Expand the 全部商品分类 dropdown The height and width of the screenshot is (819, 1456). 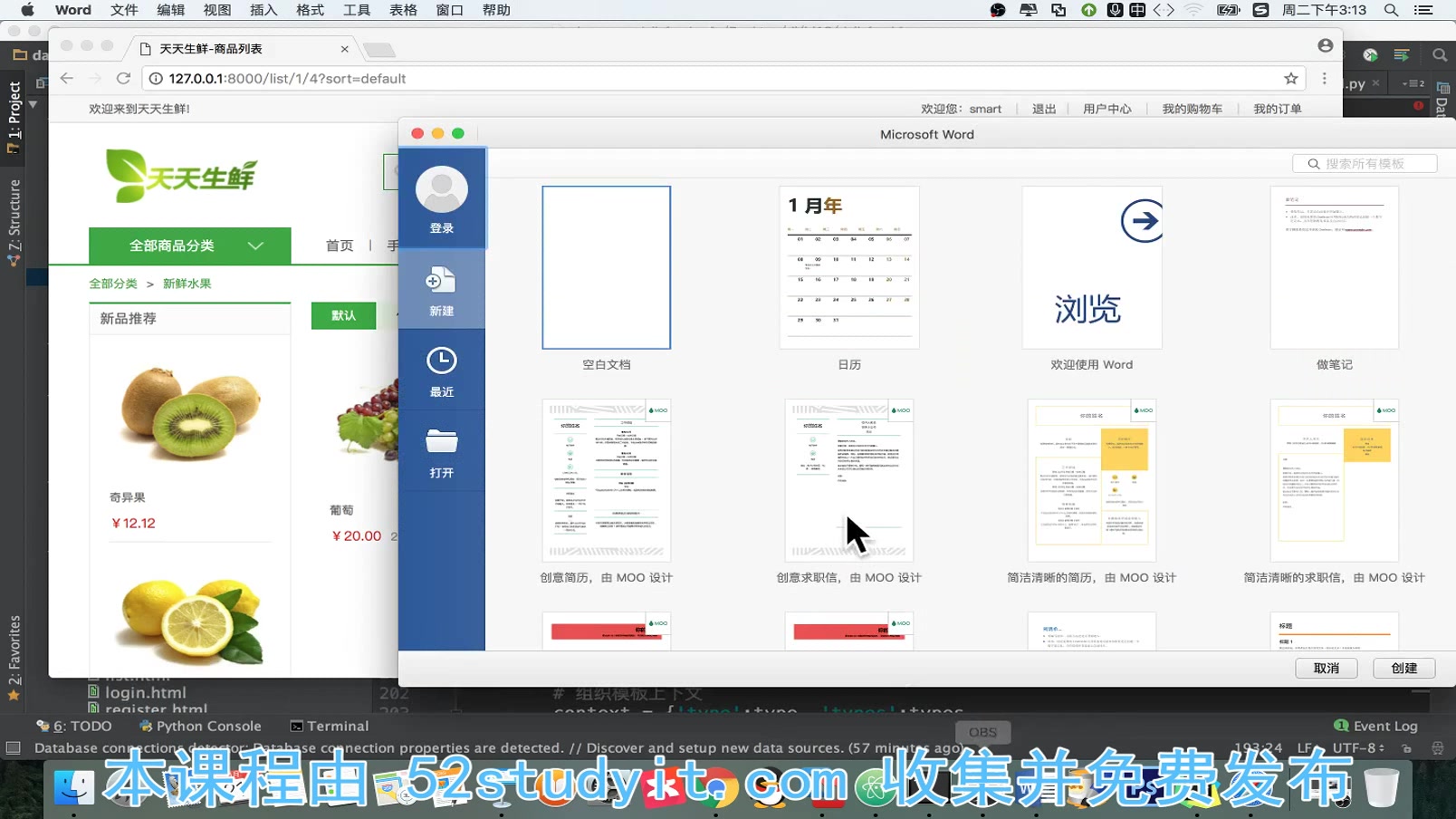[x=190, y=246]
